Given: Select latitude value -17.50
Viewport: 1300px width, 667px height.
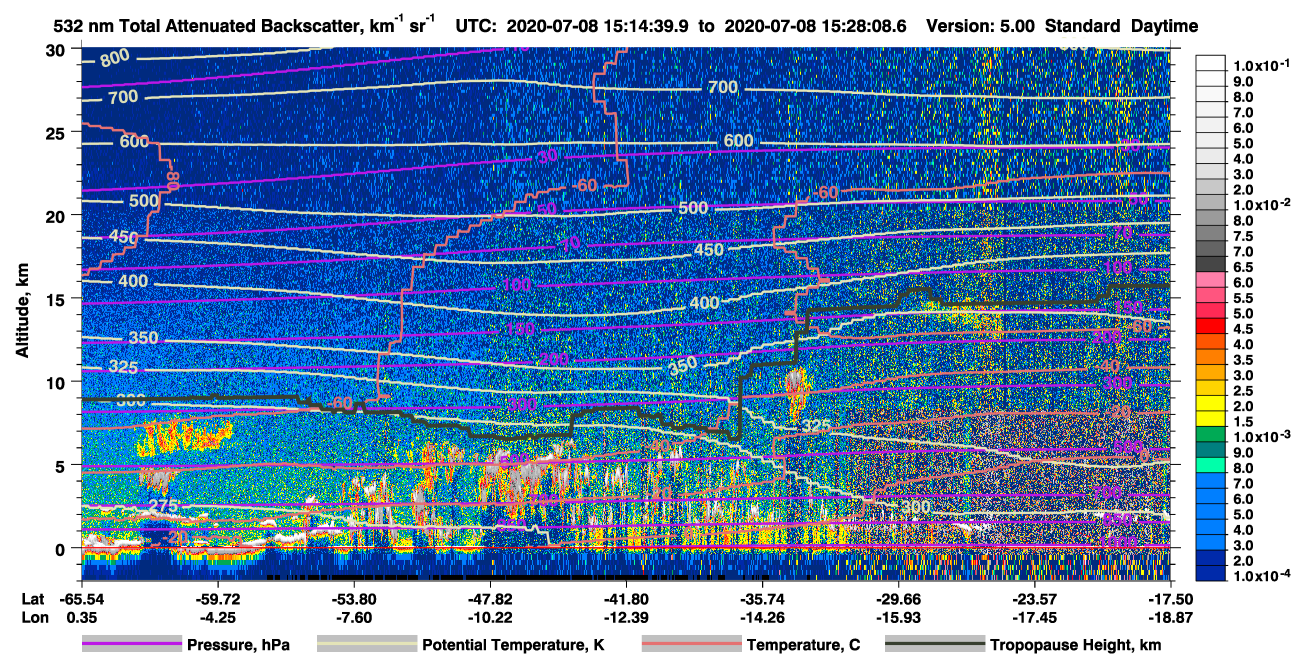Looking at the screenshot, I should point(1170,599).
